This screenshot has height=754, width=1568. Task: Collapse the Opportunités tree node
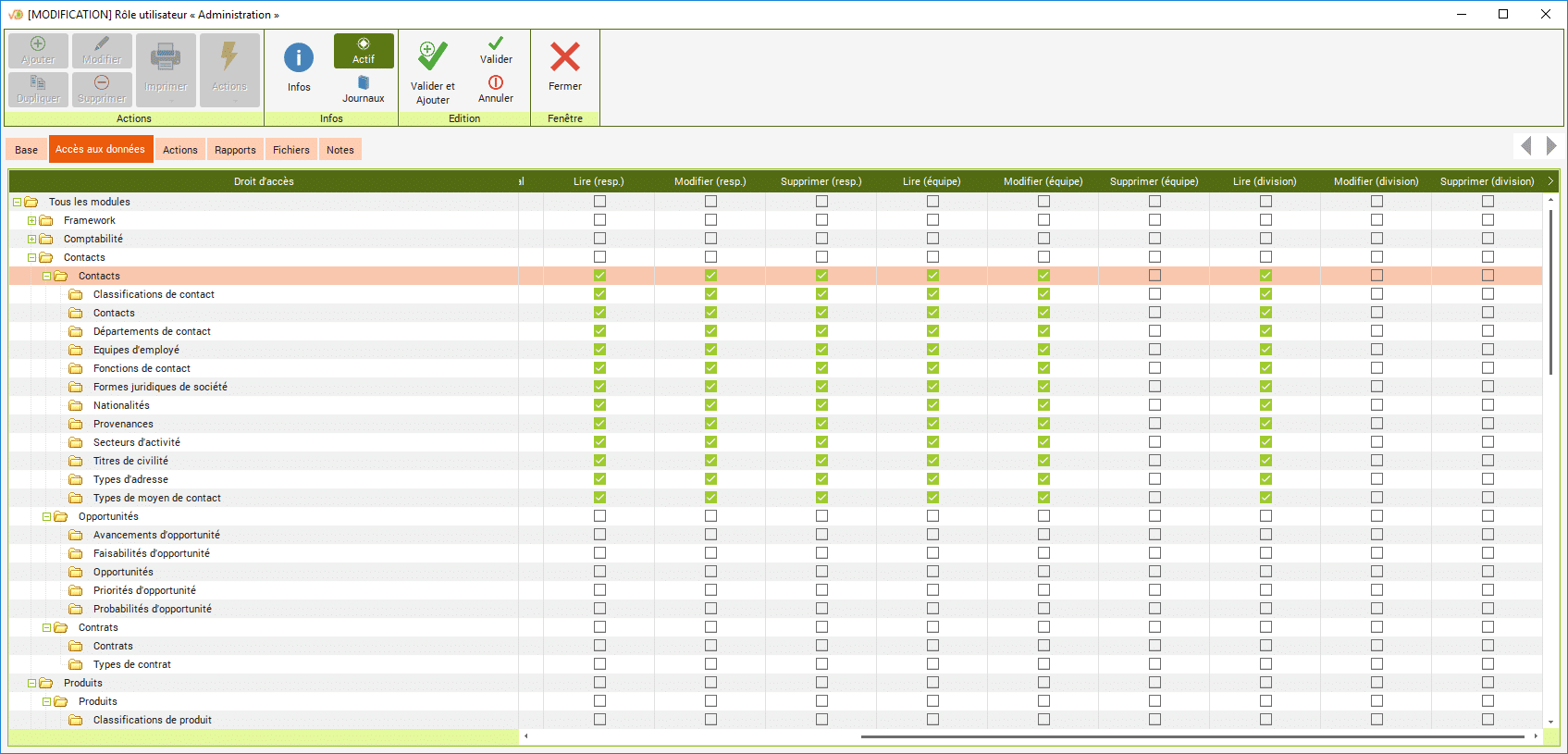click(46, 516)
